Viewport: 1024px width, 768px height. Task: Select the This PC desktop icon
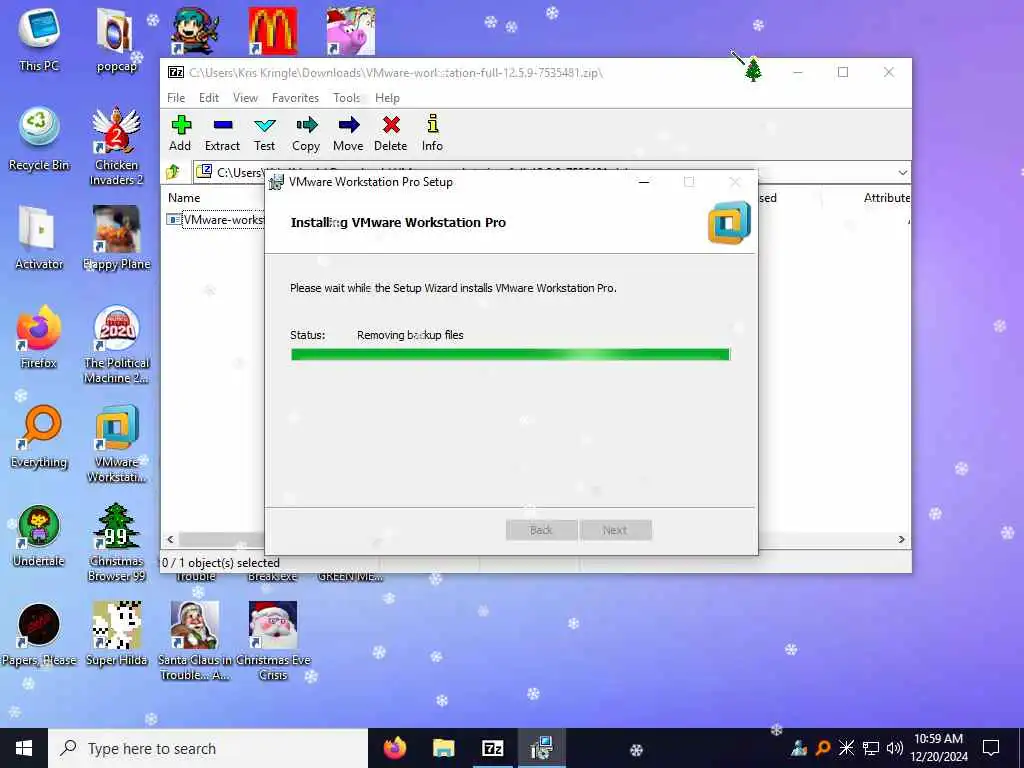pos(39,40)
